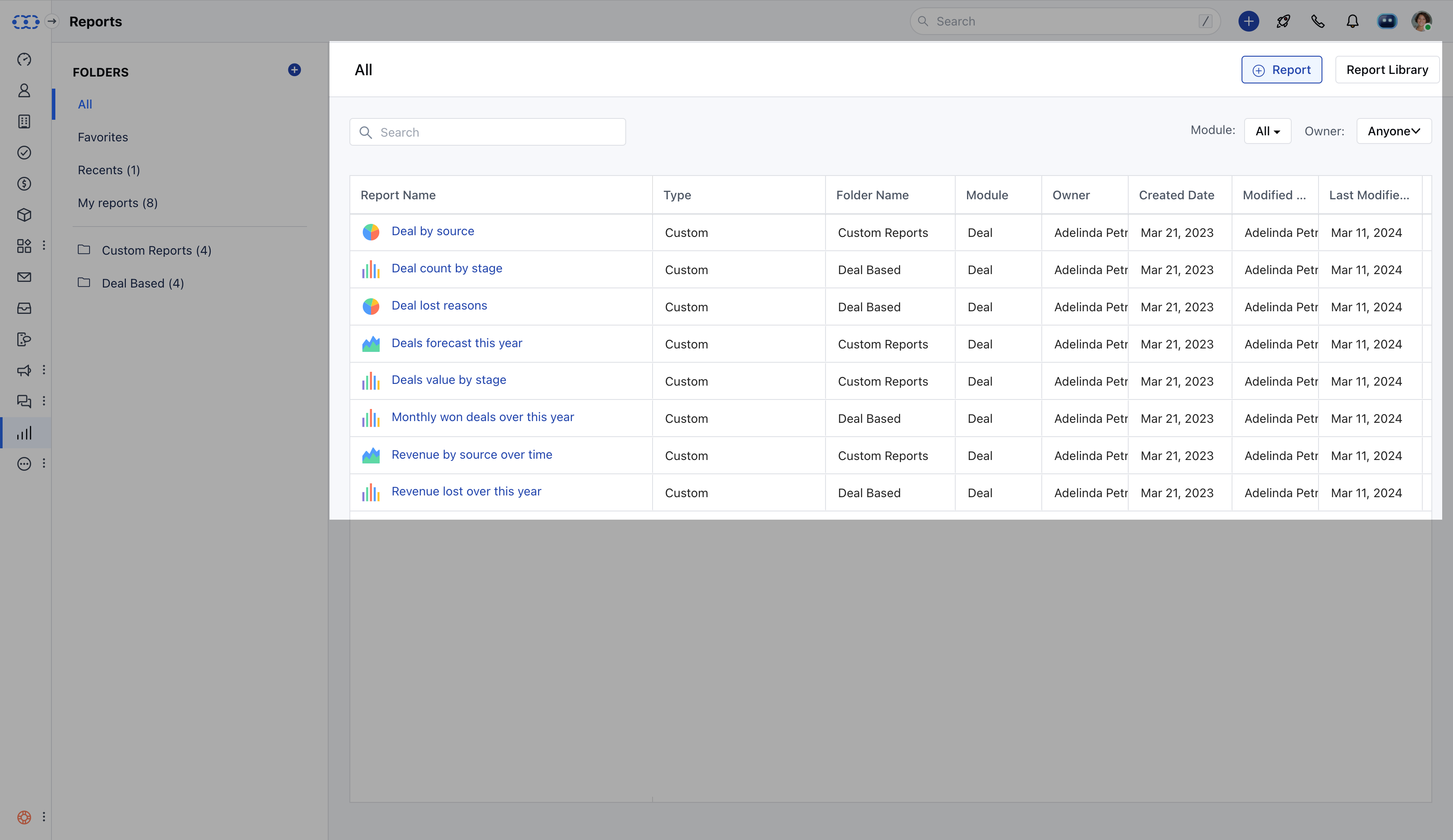Open the notifications bell icon

[1352, 21]
